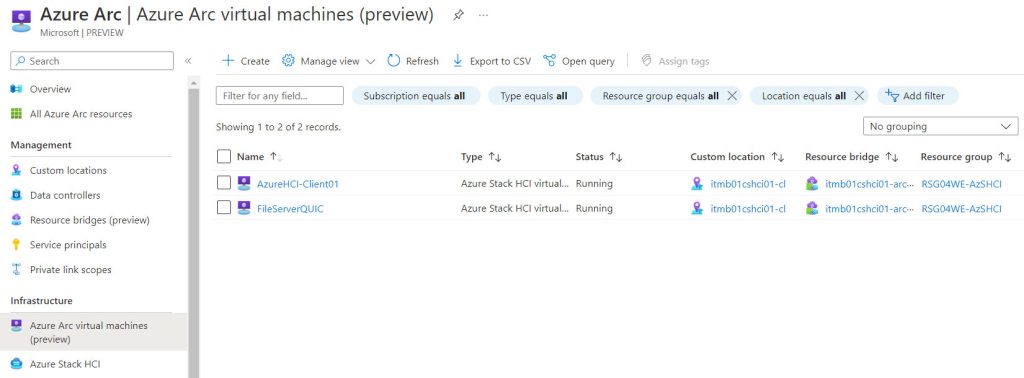Click the Manage view gear icon
This screenshot has width=1024, height=378.
tap(288, 61)
